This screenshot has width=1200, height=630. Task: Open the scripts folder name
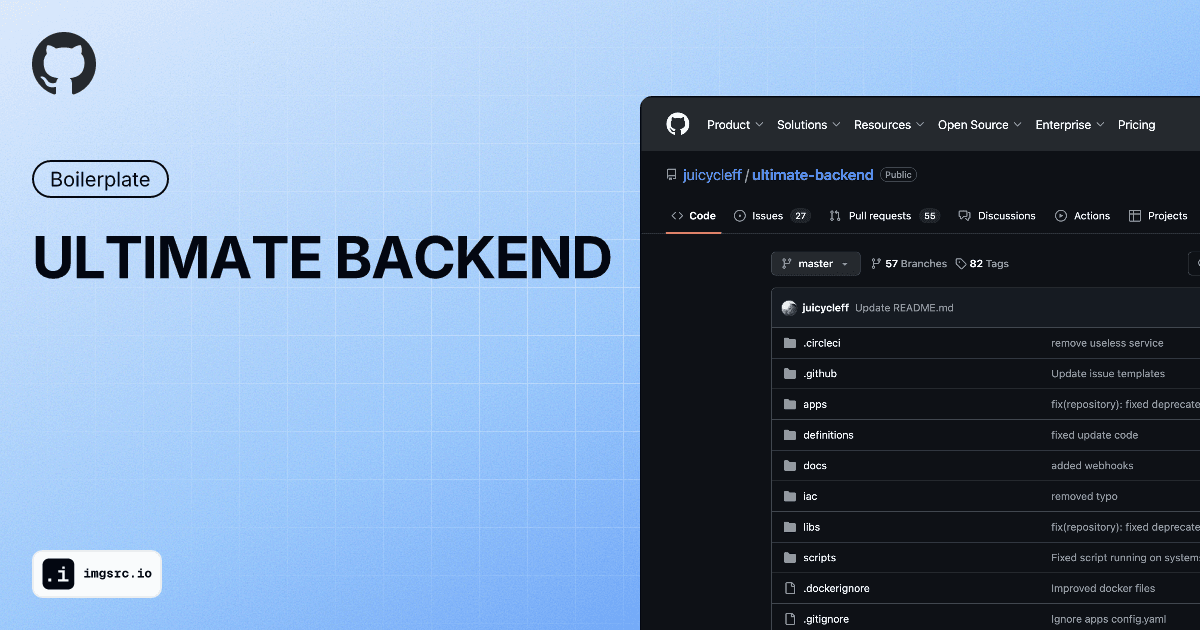click(x=819, y=558)
